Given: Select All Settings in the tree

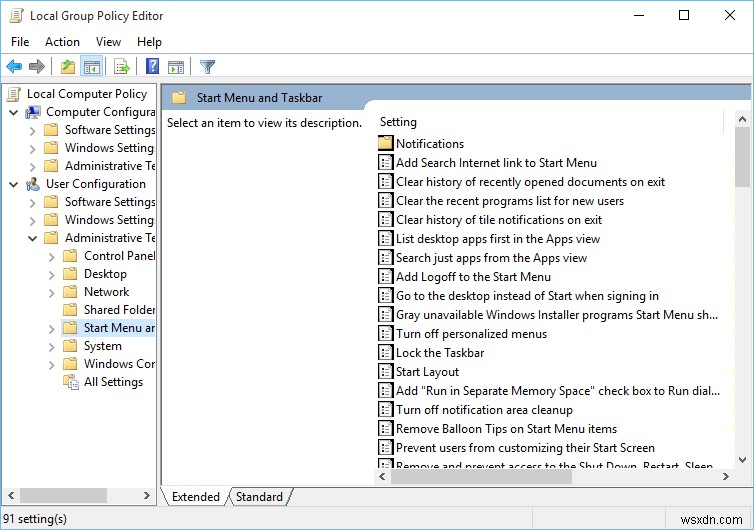Looking at the screenshot, I should click(113, 382).
